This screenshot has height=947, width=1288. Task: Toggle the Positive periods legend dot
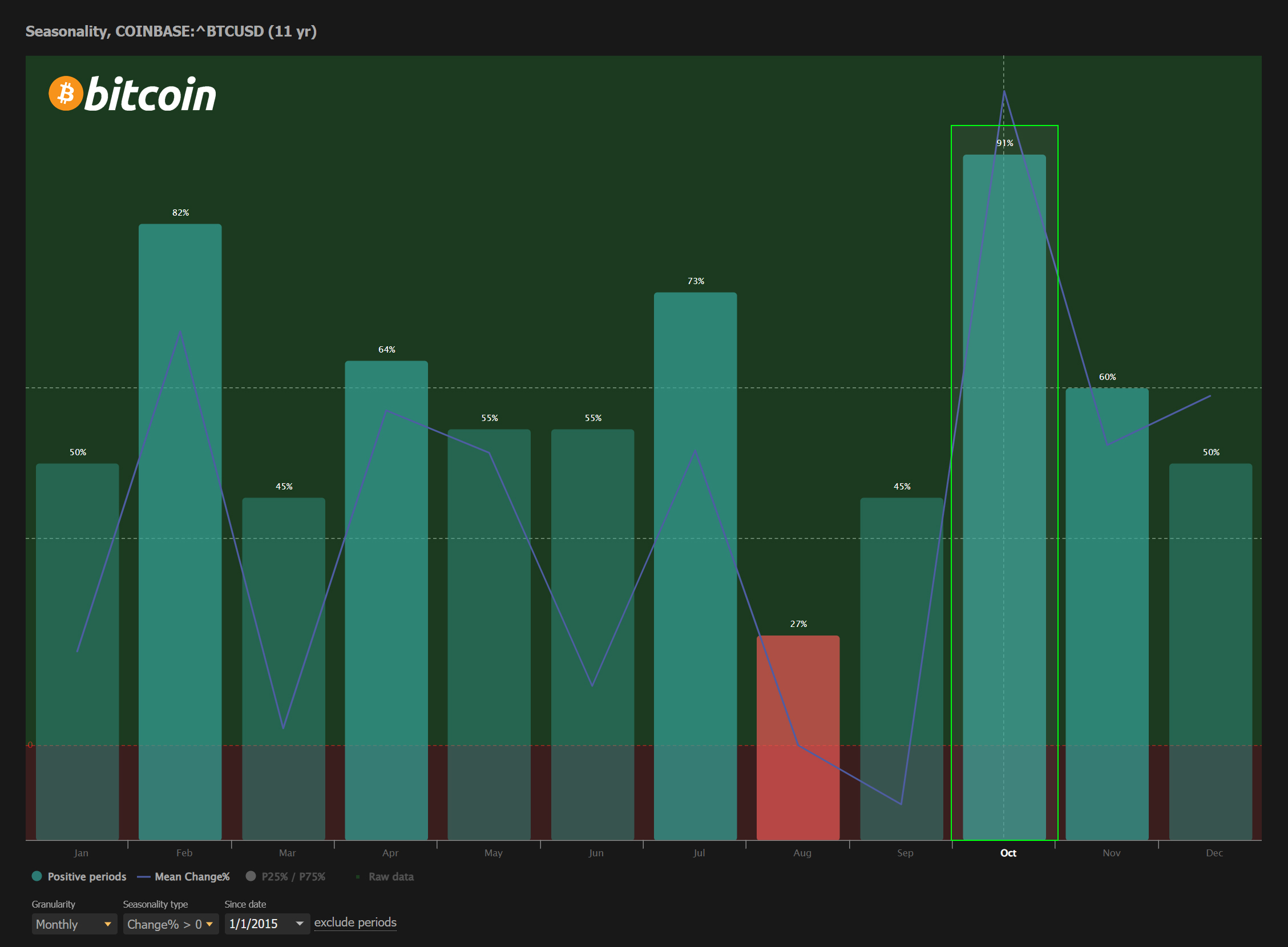37,876
